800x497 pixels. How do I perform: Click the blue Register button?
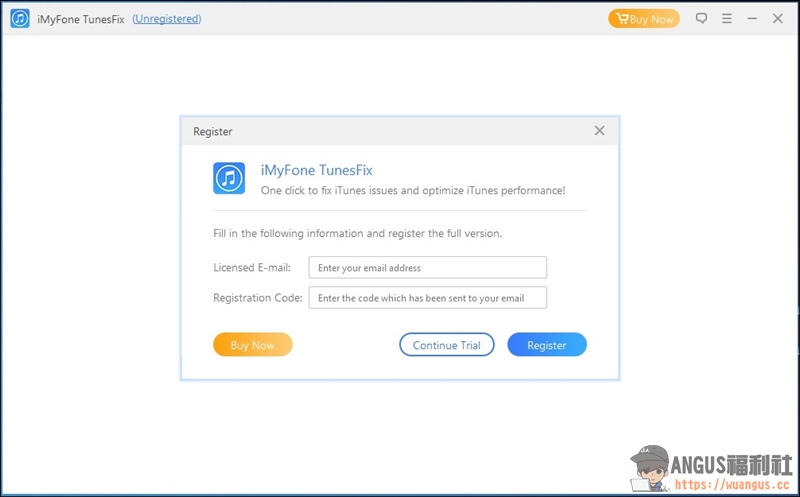[x=547, y=345]
